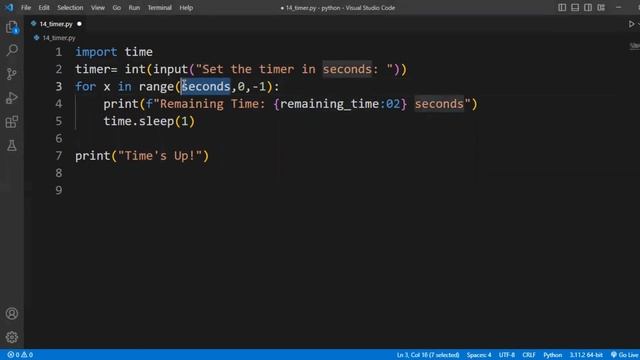Open the Selection menu
The image size is (640, 360).
[70, 8]
